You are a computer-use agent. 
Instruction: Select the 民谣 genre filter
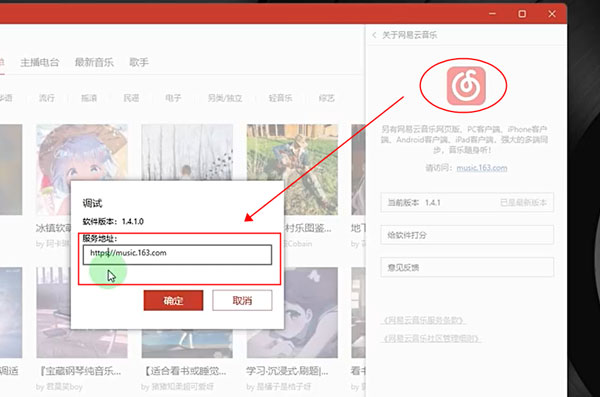pyautogui.click(x=131, y=98)
